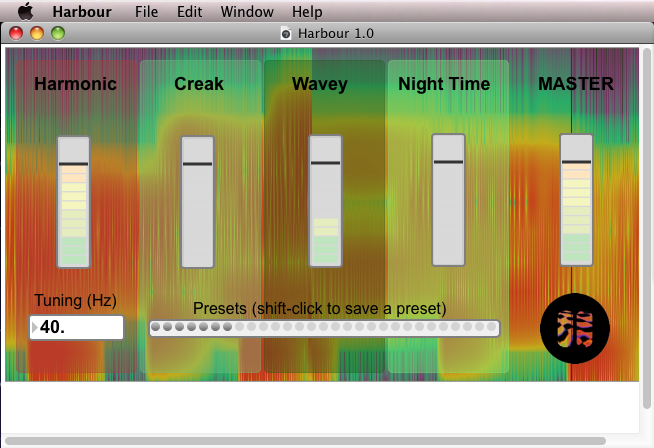The width and height of the screenshot is (654, 448).
Task: Click the MASTER label
Action: click(x=576, y=84)
